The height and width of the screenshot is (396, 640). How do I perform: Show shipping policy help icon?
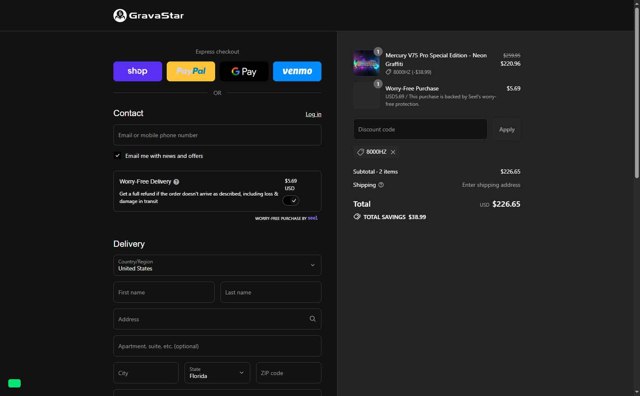tap(381, 185)
